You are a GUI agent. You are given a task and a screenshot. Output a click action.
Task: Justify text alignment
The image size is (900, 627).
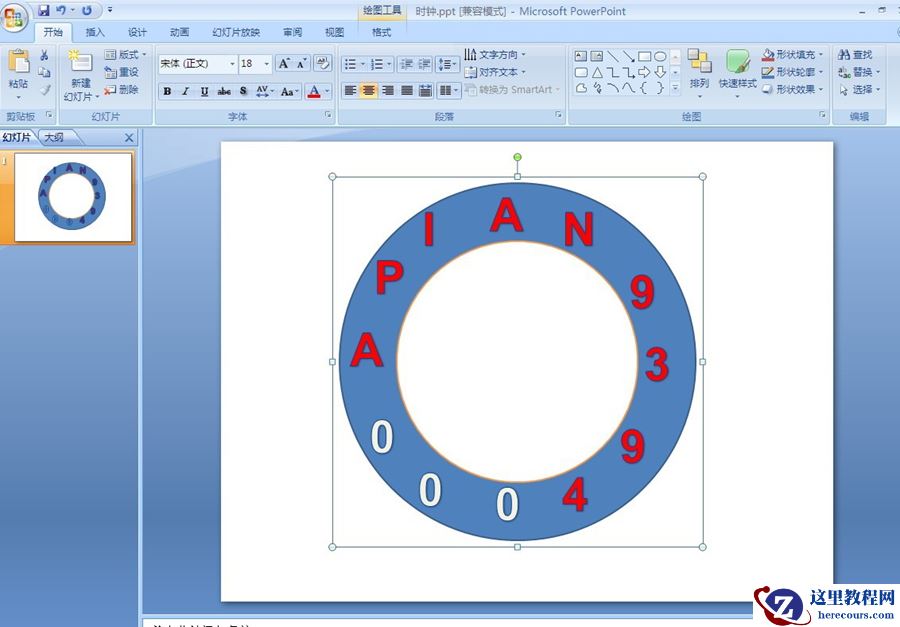407,90
